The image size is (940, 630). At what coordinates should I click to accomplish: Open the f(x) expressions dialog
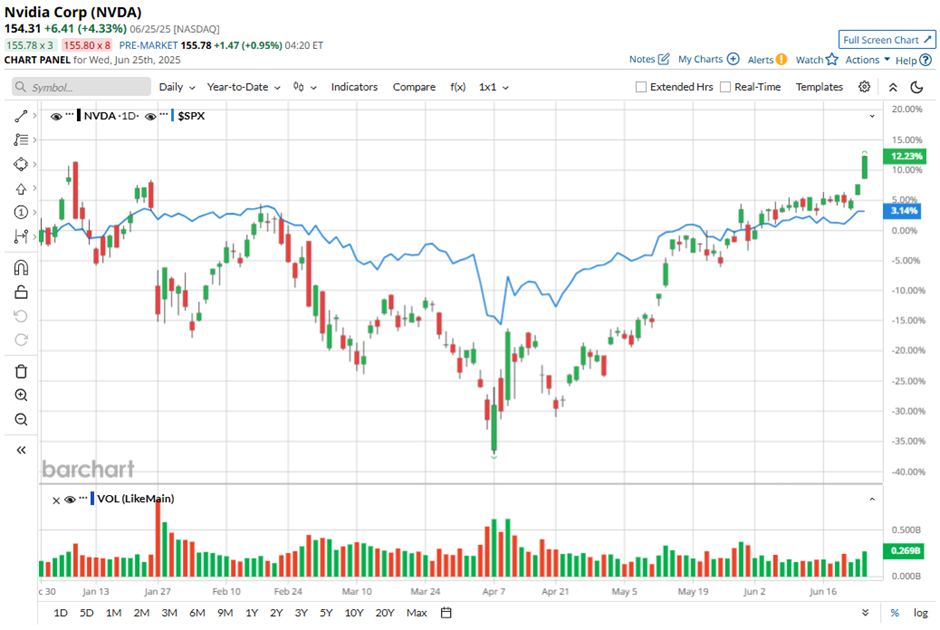(x=457, y=87)
